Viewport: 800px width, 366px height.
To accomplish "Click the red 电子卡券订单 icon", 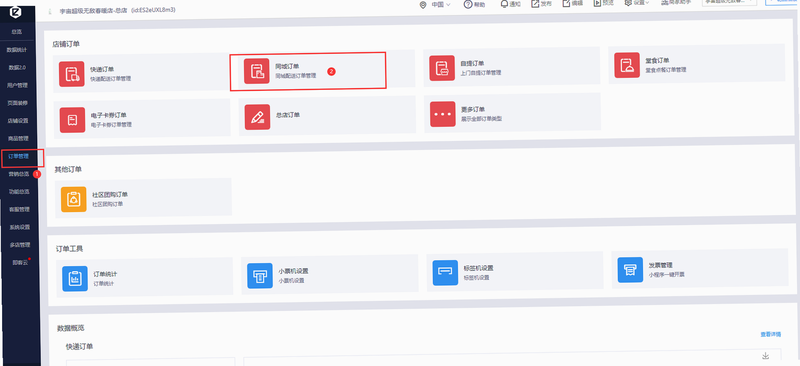I will 72,120.
